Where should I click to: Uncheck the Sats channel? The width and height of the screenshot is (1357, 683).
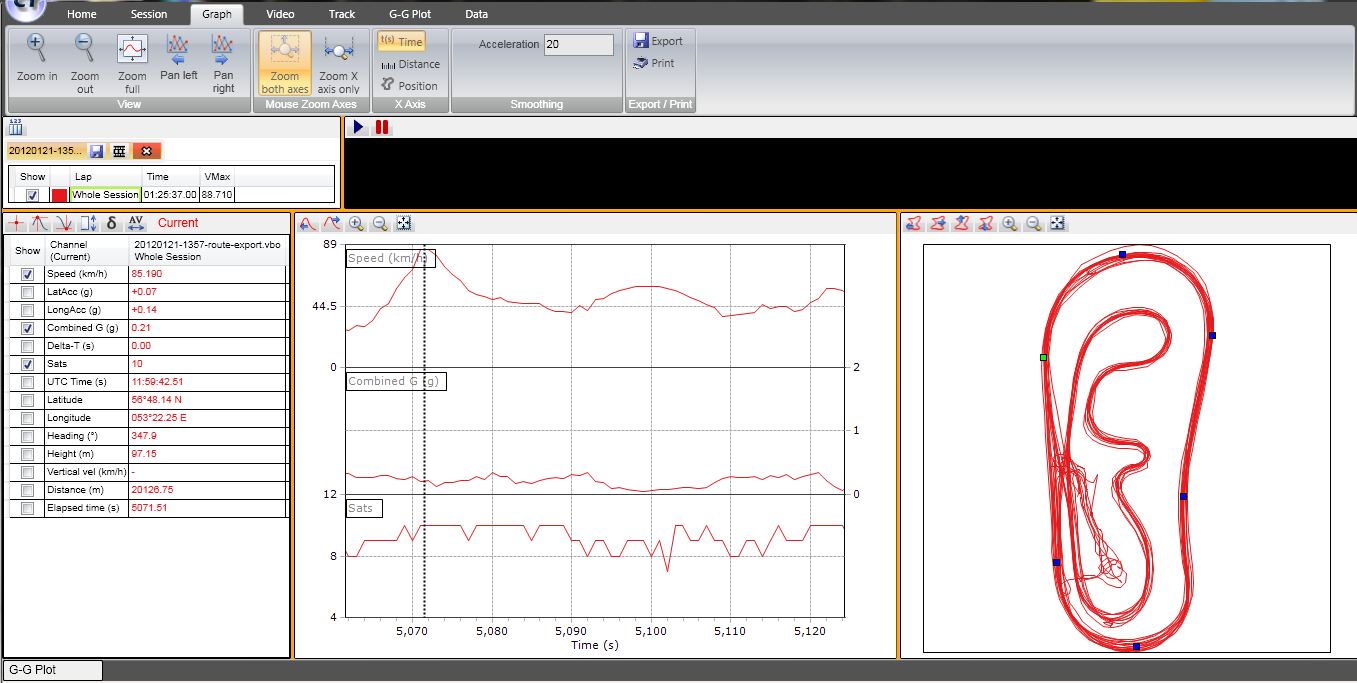click(x=28, y=364)
